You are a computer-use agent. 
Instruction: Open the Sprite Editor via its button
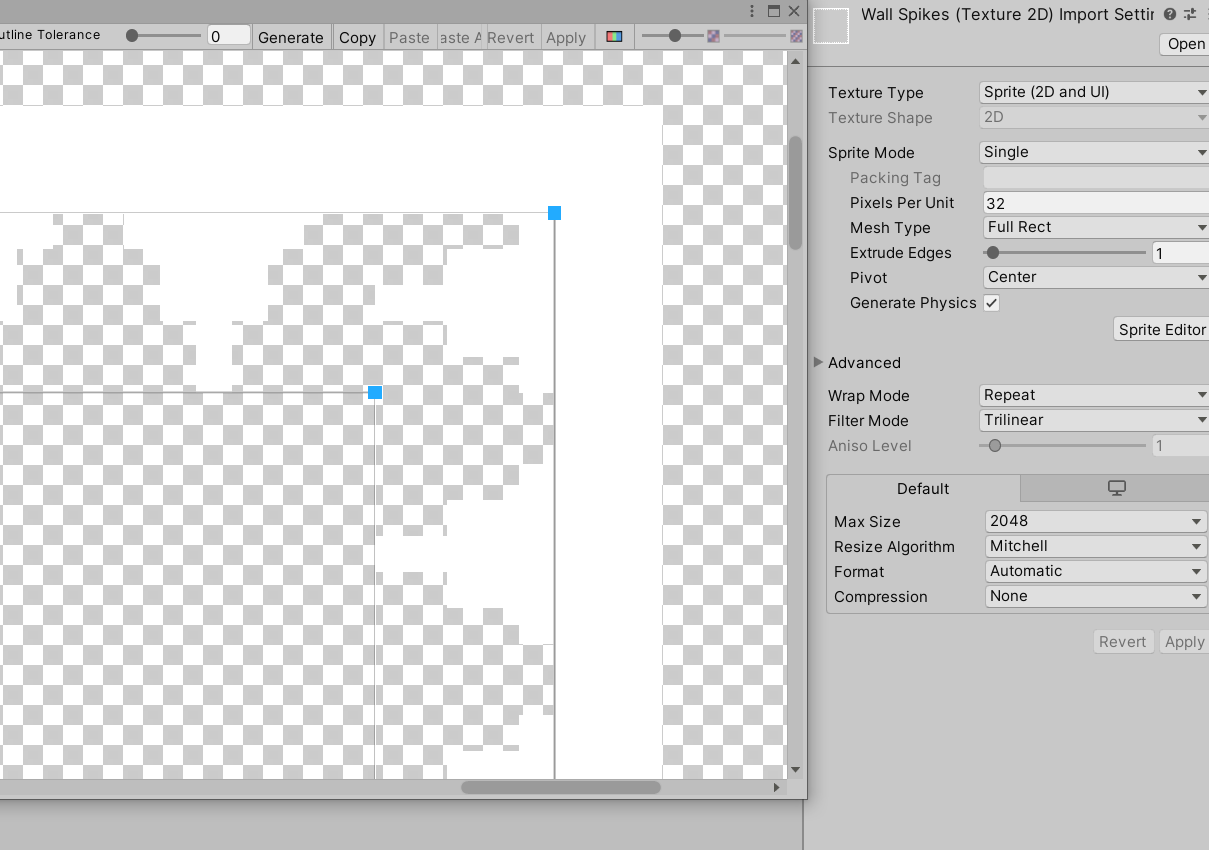1161,329
